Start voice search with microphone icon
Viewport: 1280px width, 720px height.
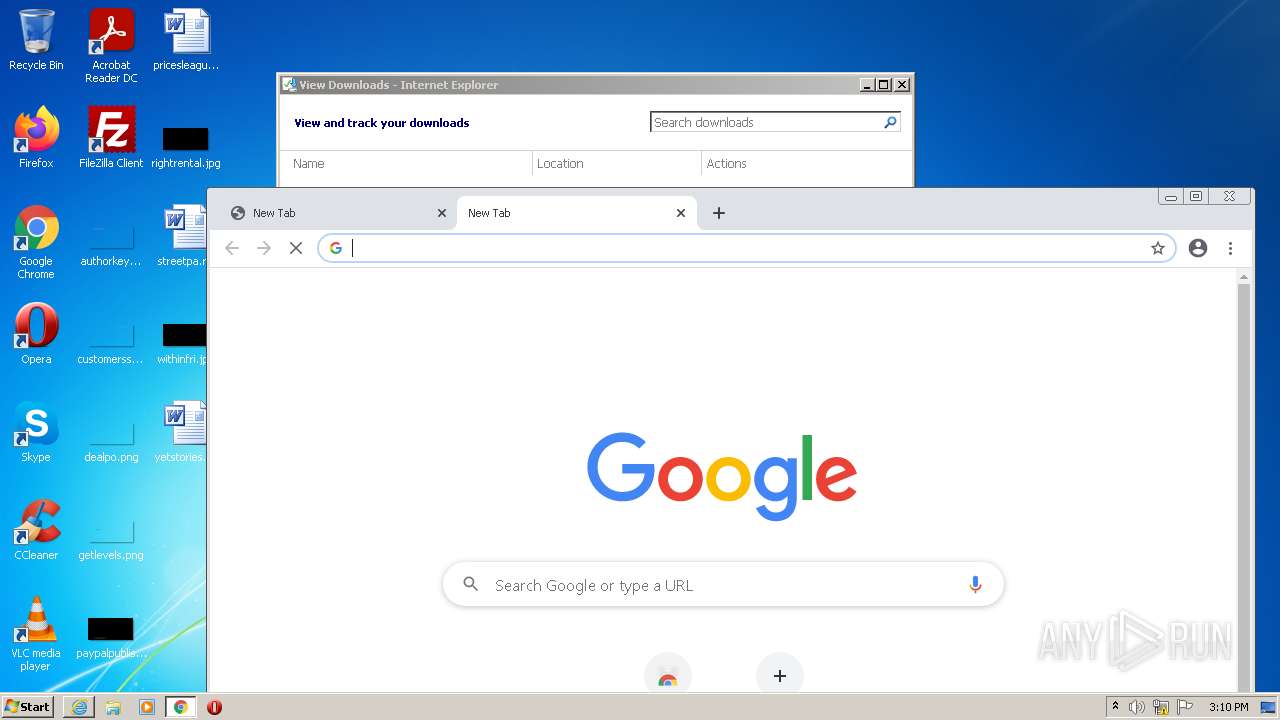point(975,585)
